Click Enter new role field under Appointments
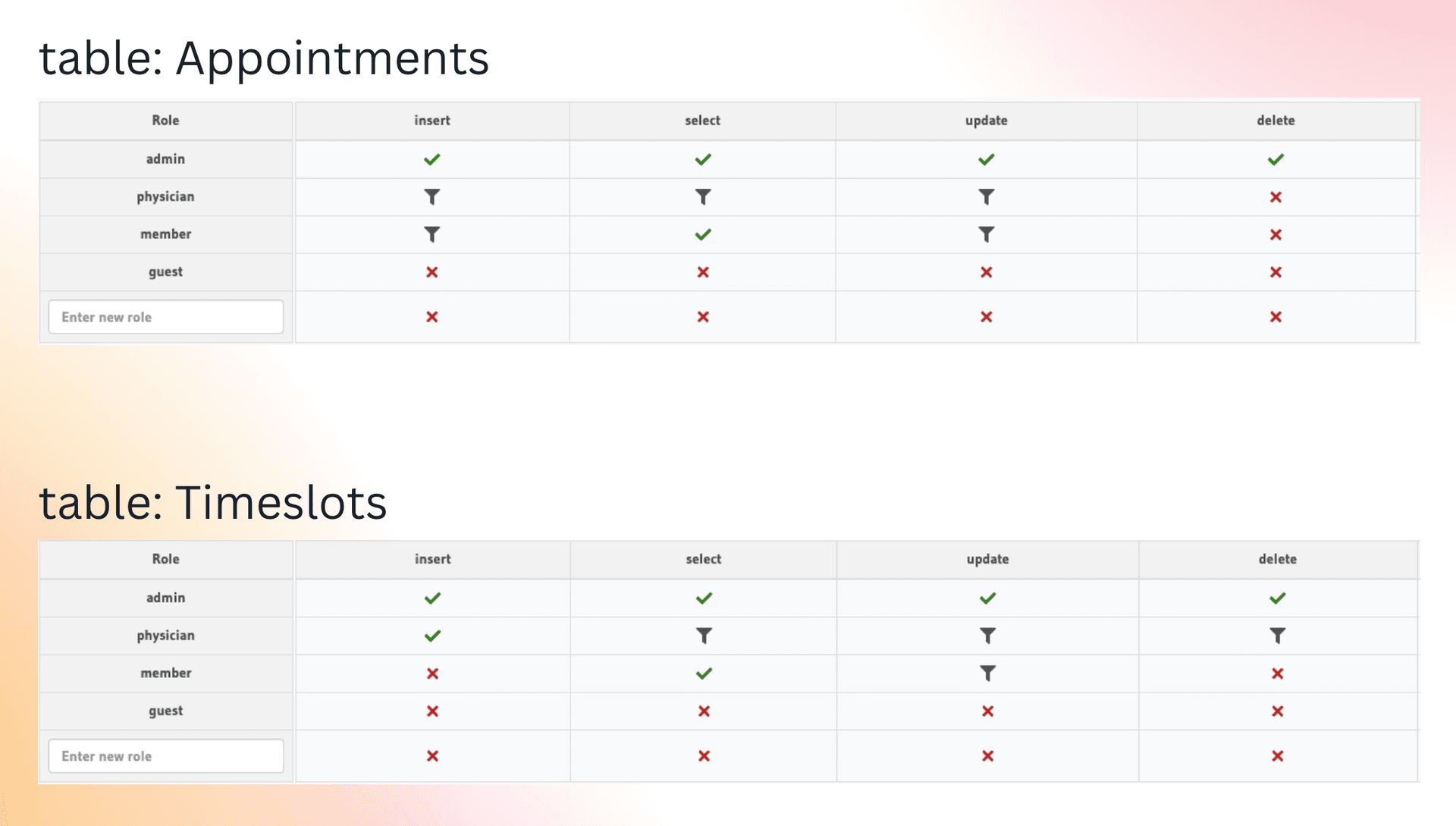 pyautogui.click(x=165, y=317)
